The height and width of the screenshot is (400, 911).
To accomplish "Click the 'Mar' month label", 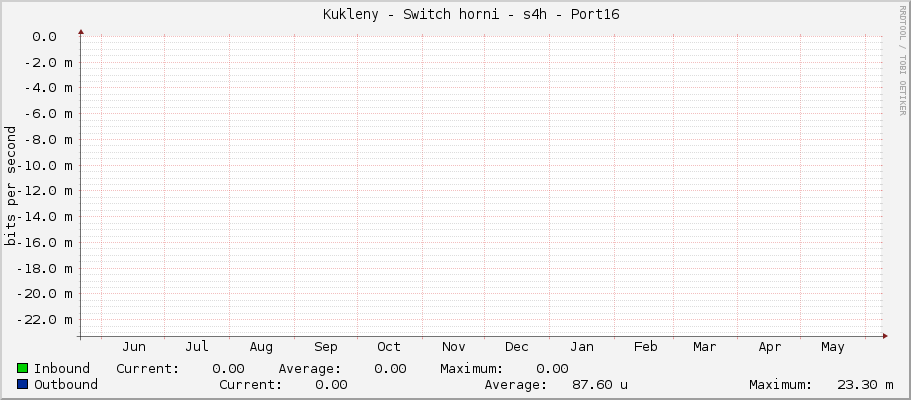I will pos(705,347).
